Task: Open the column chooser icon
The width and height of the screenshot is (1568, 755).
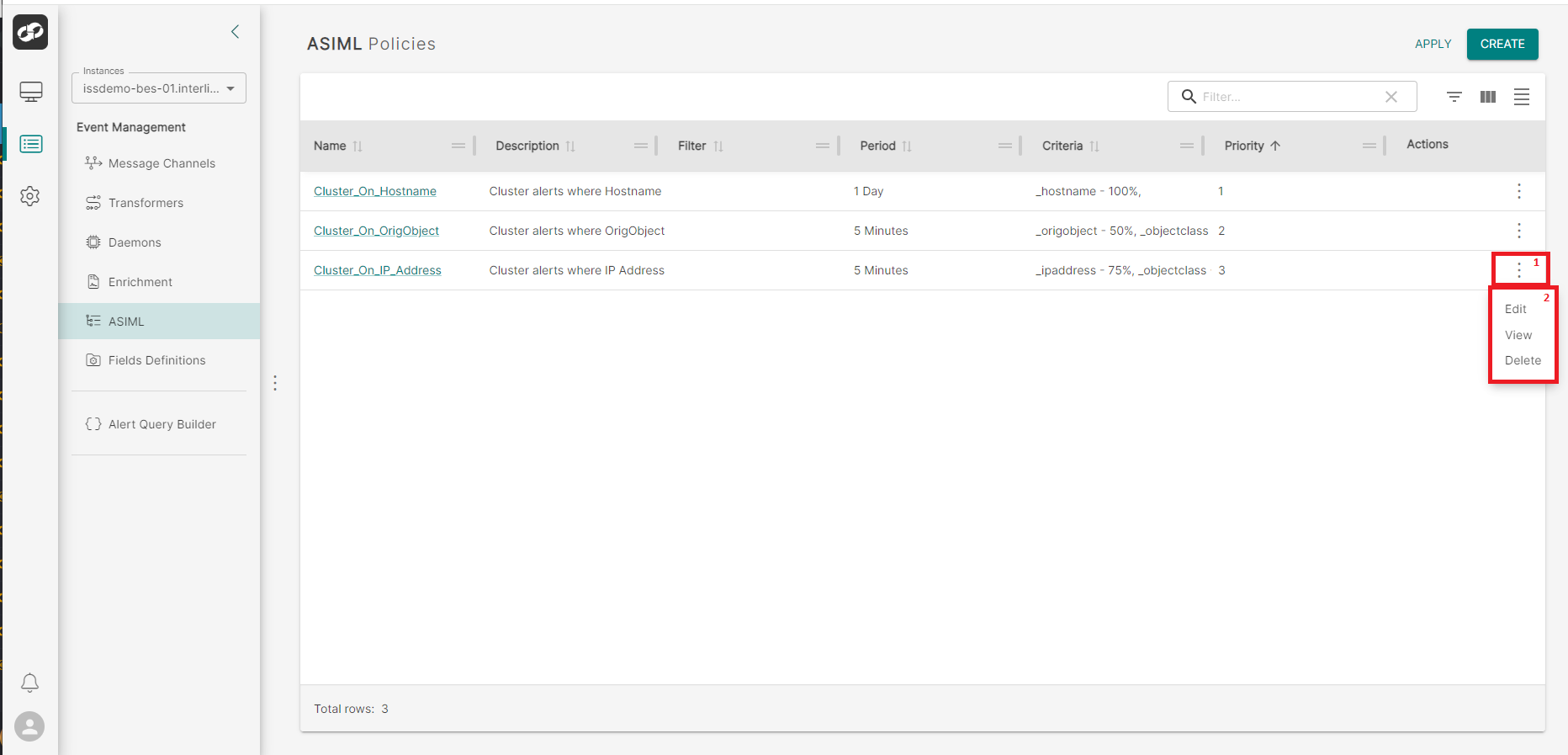Action: [1488, 97]
